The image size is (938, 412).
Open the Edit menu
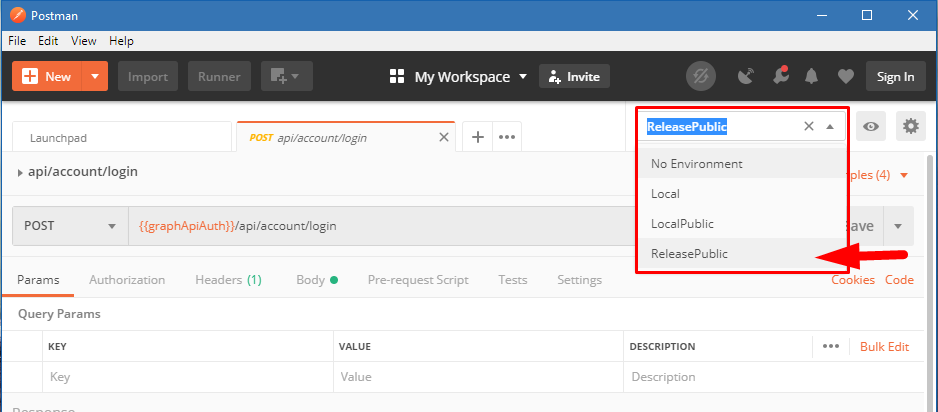pos(48,41)
